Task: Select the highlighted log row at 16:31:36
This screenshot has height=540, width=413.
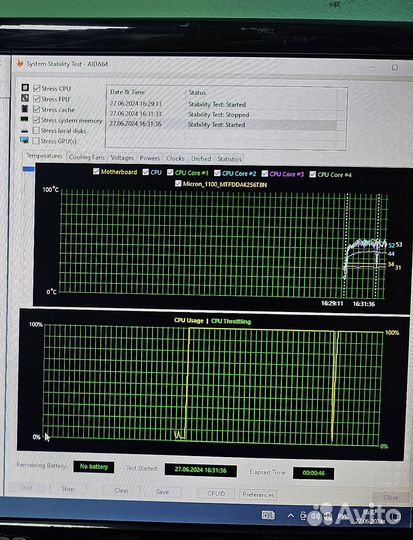Action: click(222, 124)
